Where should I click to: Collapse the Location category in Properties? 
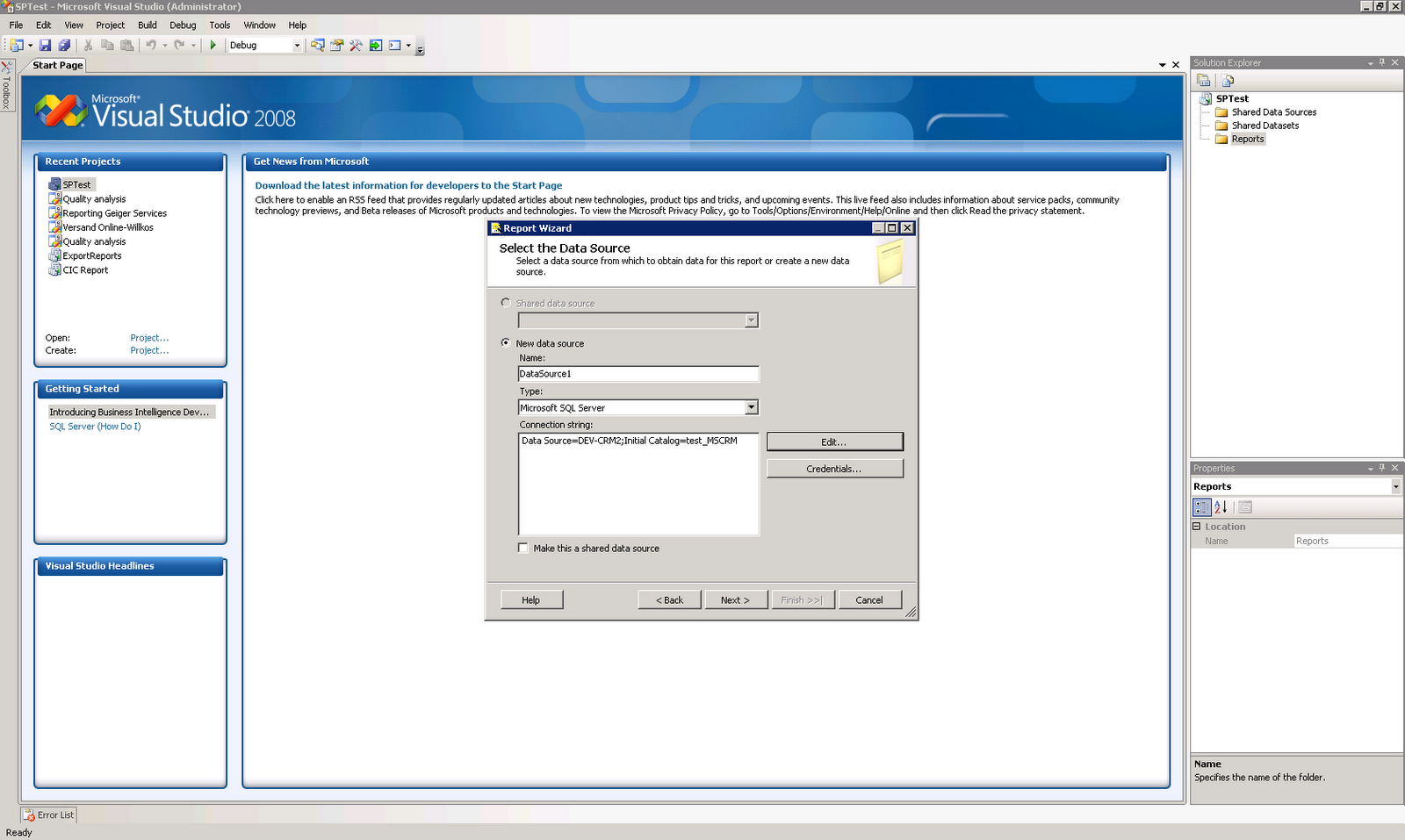click(1196, 527)
